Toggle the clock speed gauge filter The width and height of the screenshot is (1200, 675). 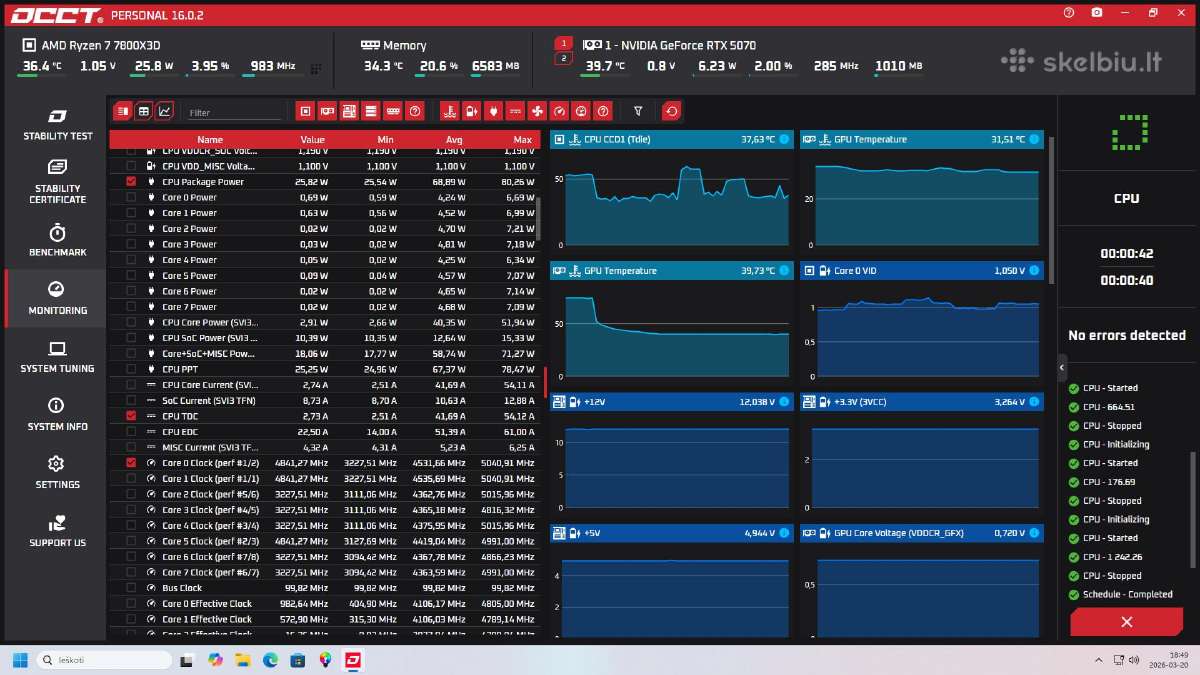point(559,111)
